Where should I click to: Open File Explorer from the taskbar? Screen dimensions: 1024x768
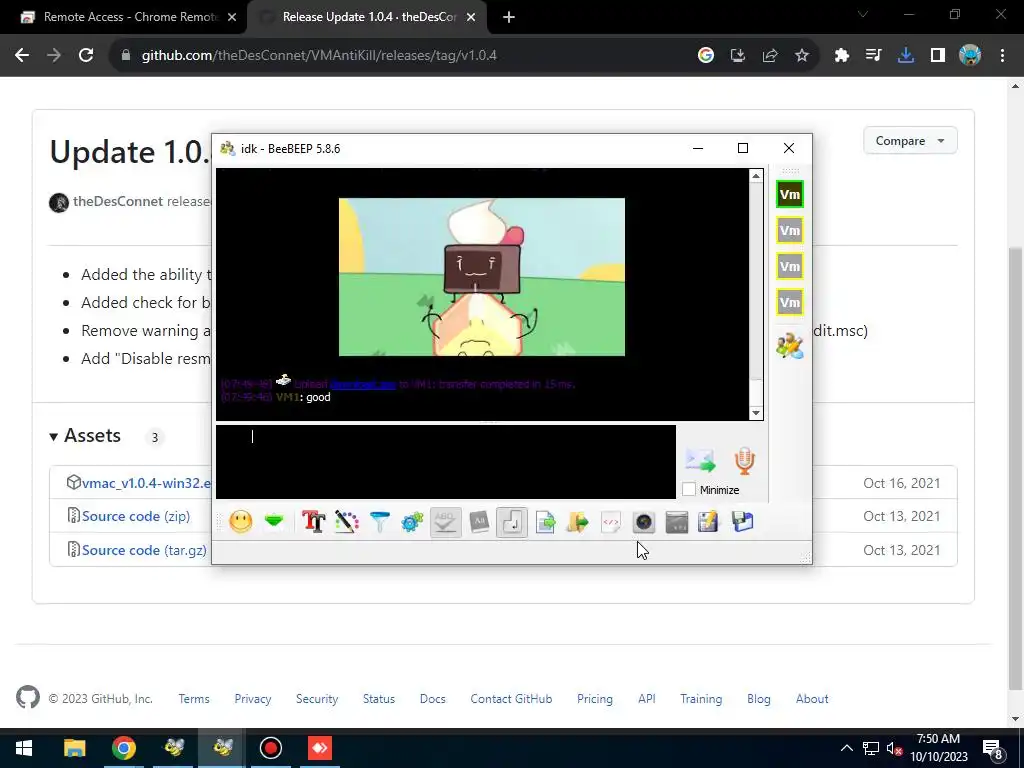[74, 748]
